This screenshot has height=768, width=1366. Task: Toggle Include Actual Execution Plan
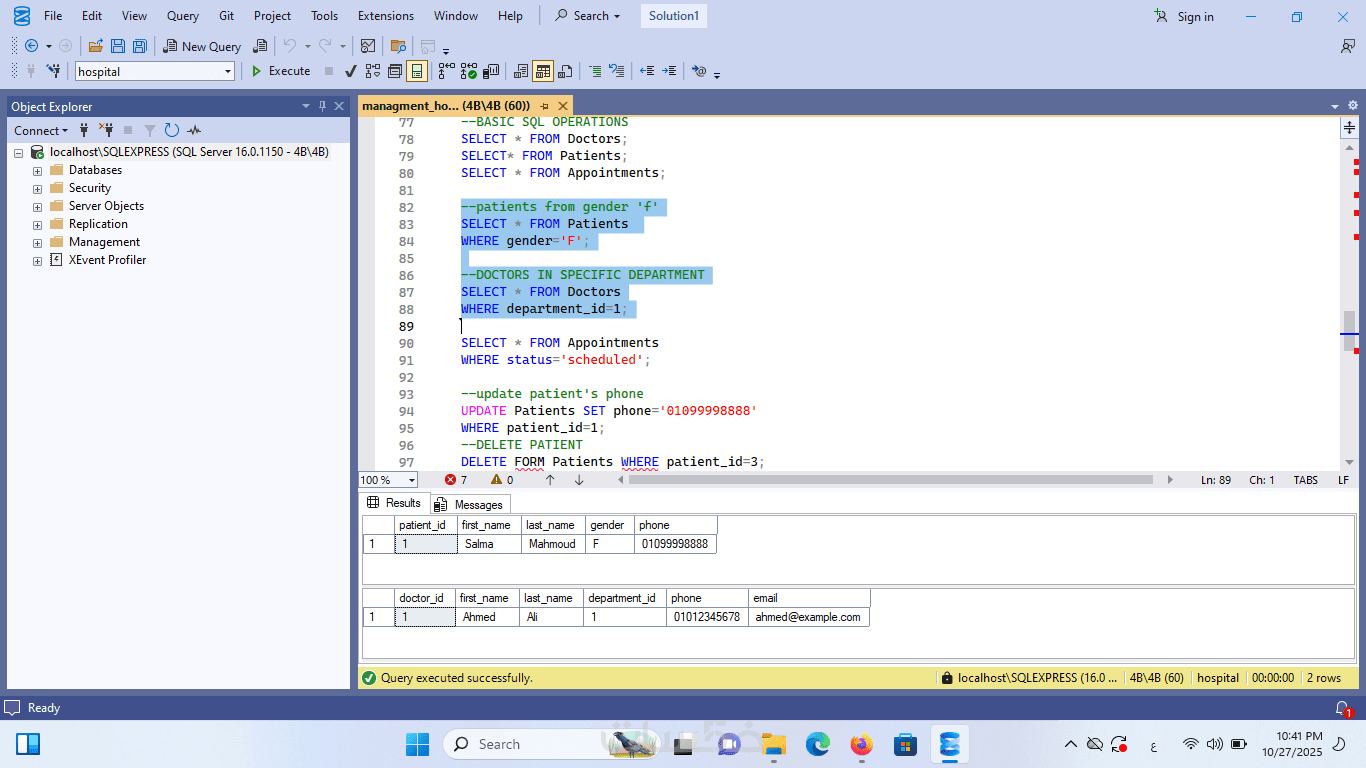[445, 71]
